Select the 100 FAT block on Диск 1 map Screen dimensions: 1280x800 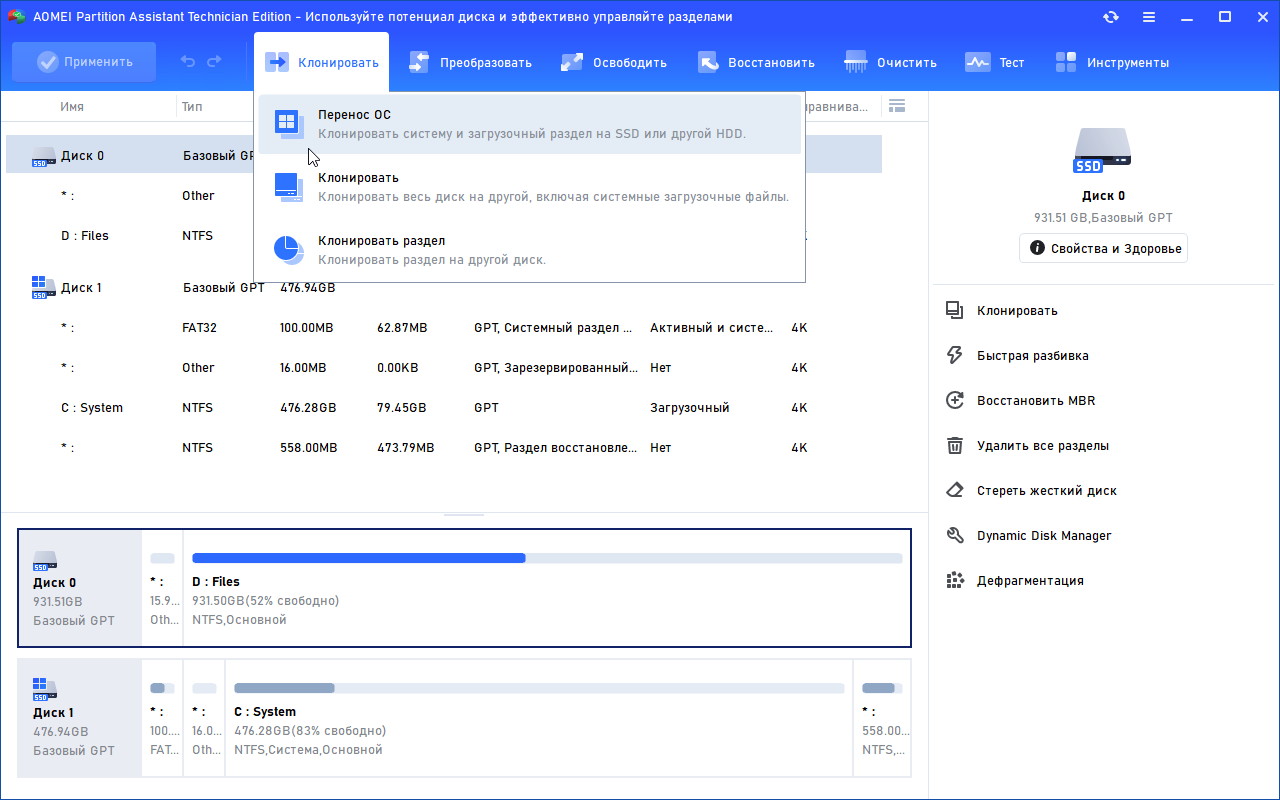tap(162, 718)
